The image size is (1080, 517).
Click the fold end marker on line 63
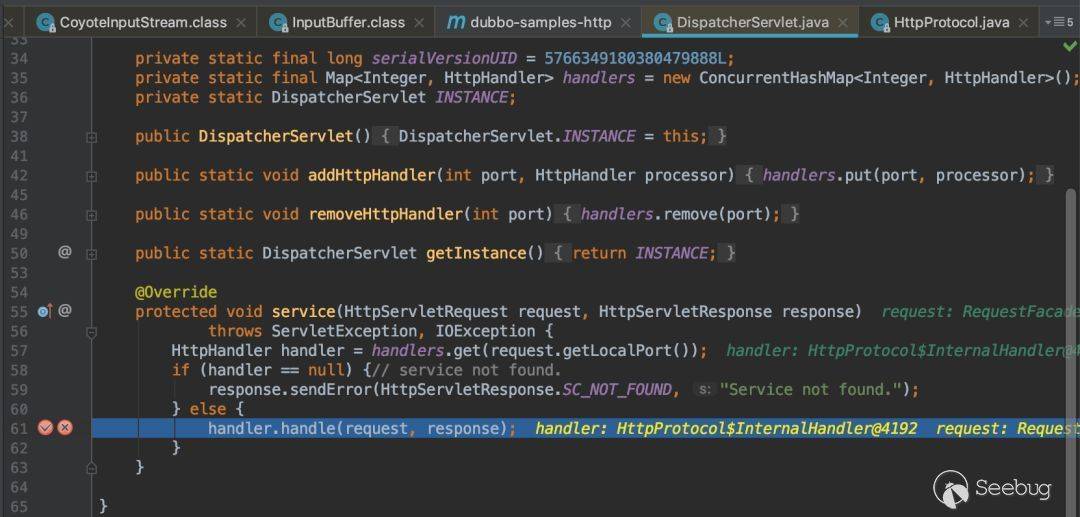[92, 467]
